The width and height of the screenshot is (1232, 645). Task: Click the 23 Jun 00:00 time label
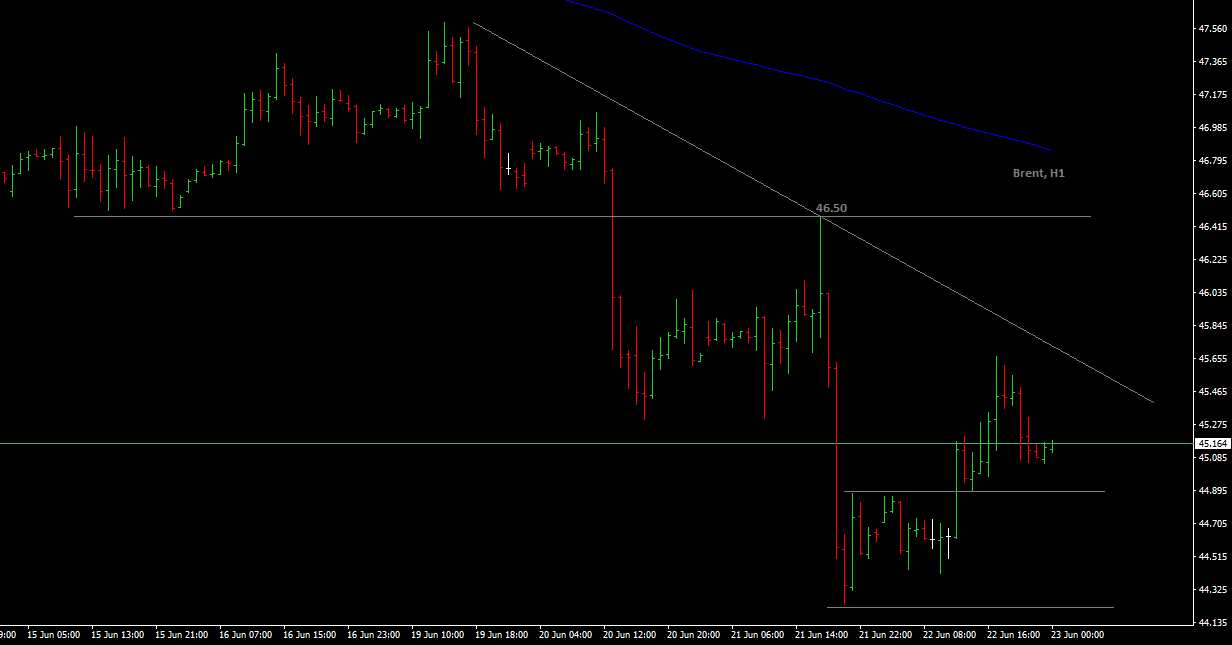click(x=1077, y=634)
